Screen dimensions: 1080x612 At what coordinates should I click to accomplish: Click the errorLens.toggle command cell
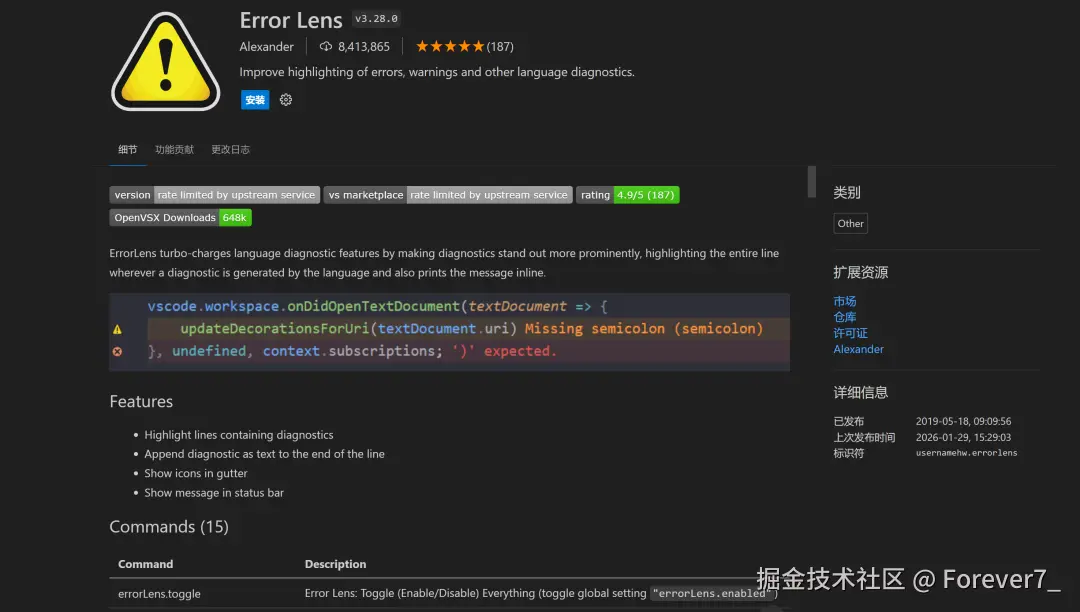pos(159,593)
